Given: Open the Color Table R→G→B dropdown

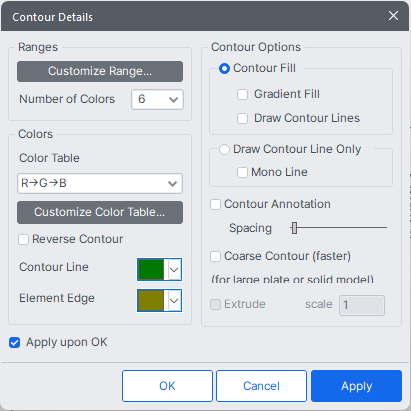Looking at the screenshot, I should pyautogui.click(x=100, y=183).
